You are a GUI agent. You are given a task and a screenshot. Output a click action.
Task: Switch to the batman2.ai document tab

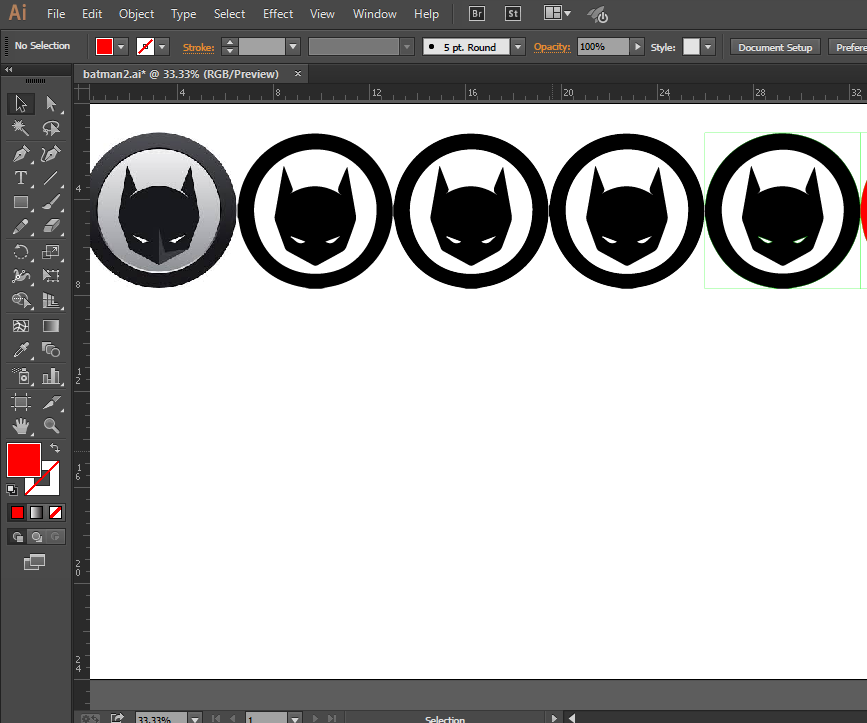click(x=180, y=73)
